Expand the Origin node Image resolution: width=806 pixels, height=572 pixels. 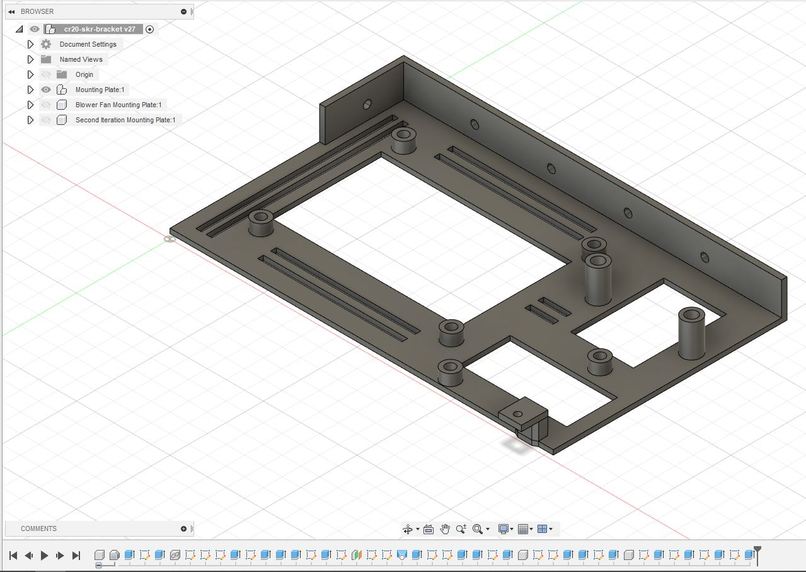(x=30, y=75)
